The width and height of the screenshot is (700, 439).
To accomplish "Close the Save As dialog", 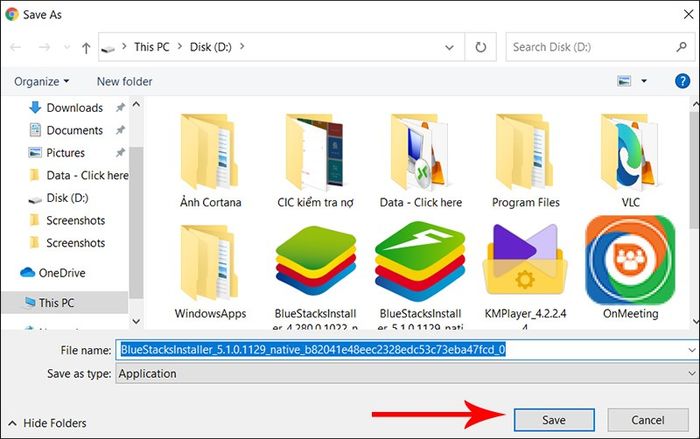I will pos(688,14).
